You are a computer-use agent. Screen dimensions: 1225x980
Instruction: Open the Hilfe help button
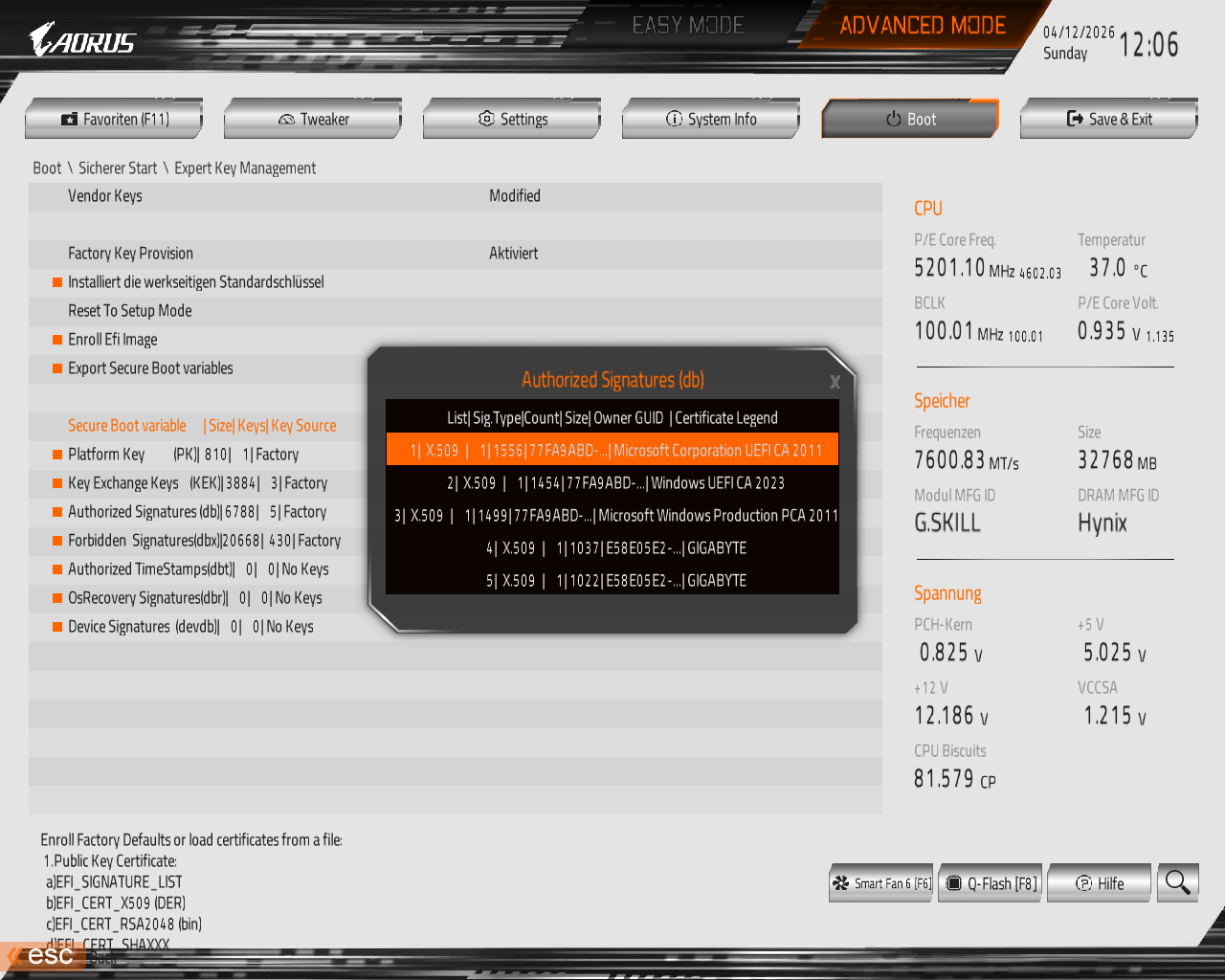pos(1100,883)
